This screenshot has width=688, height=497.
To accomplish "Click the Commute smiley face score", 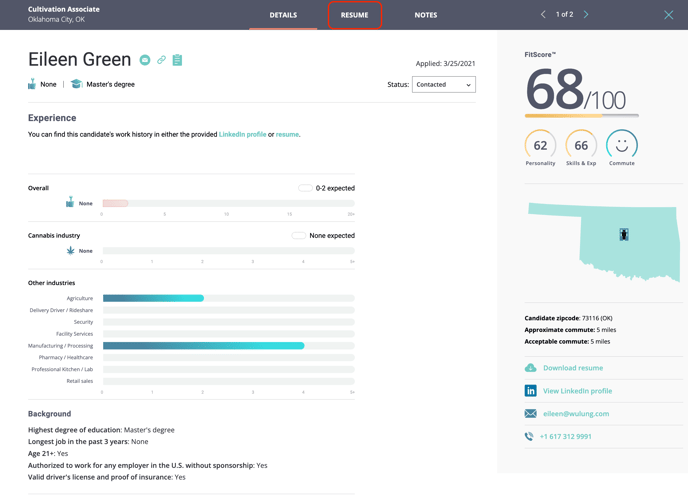I will [x=621, y=145].
